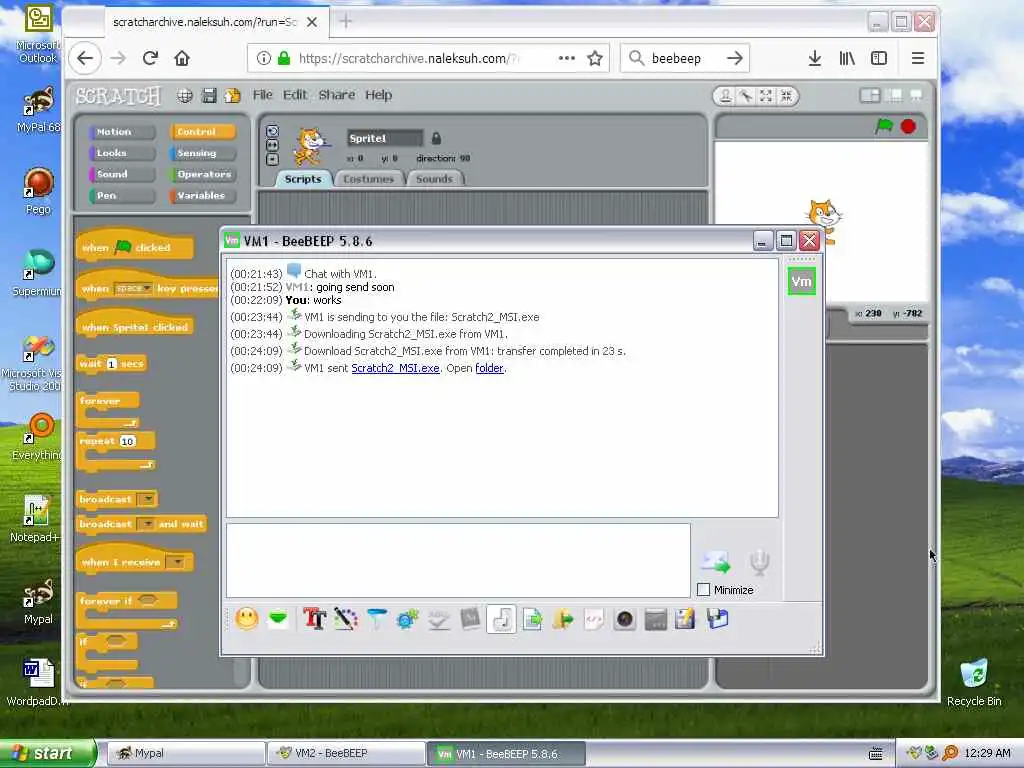Set sprite rotation style to can rotate

(272, 131)
